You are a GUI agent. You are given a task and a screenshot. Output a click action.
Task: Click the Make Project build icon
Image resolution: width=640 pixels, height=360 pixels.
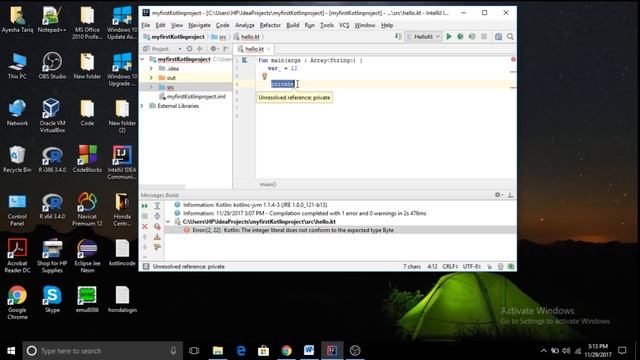pyautogui.click(x=398, y=37)
